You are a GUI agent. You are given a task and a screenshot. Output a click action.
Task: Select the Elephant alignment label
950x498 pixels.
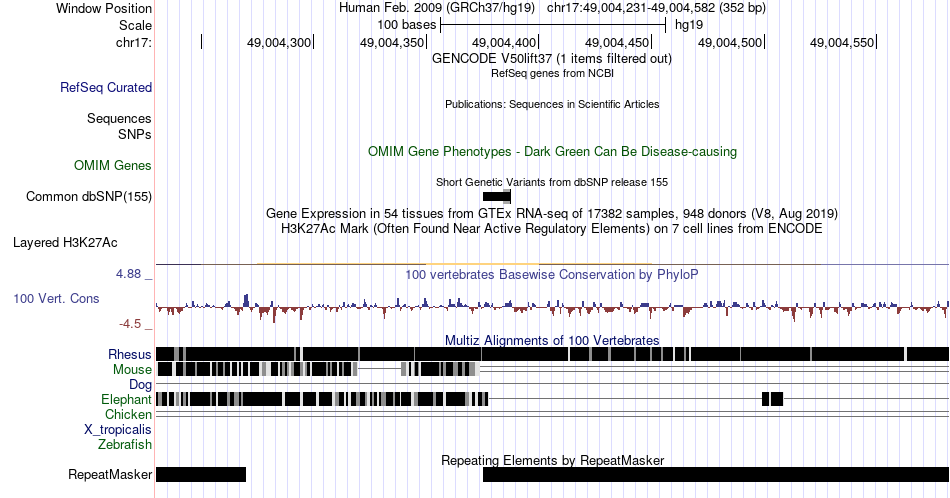[126, 399]
